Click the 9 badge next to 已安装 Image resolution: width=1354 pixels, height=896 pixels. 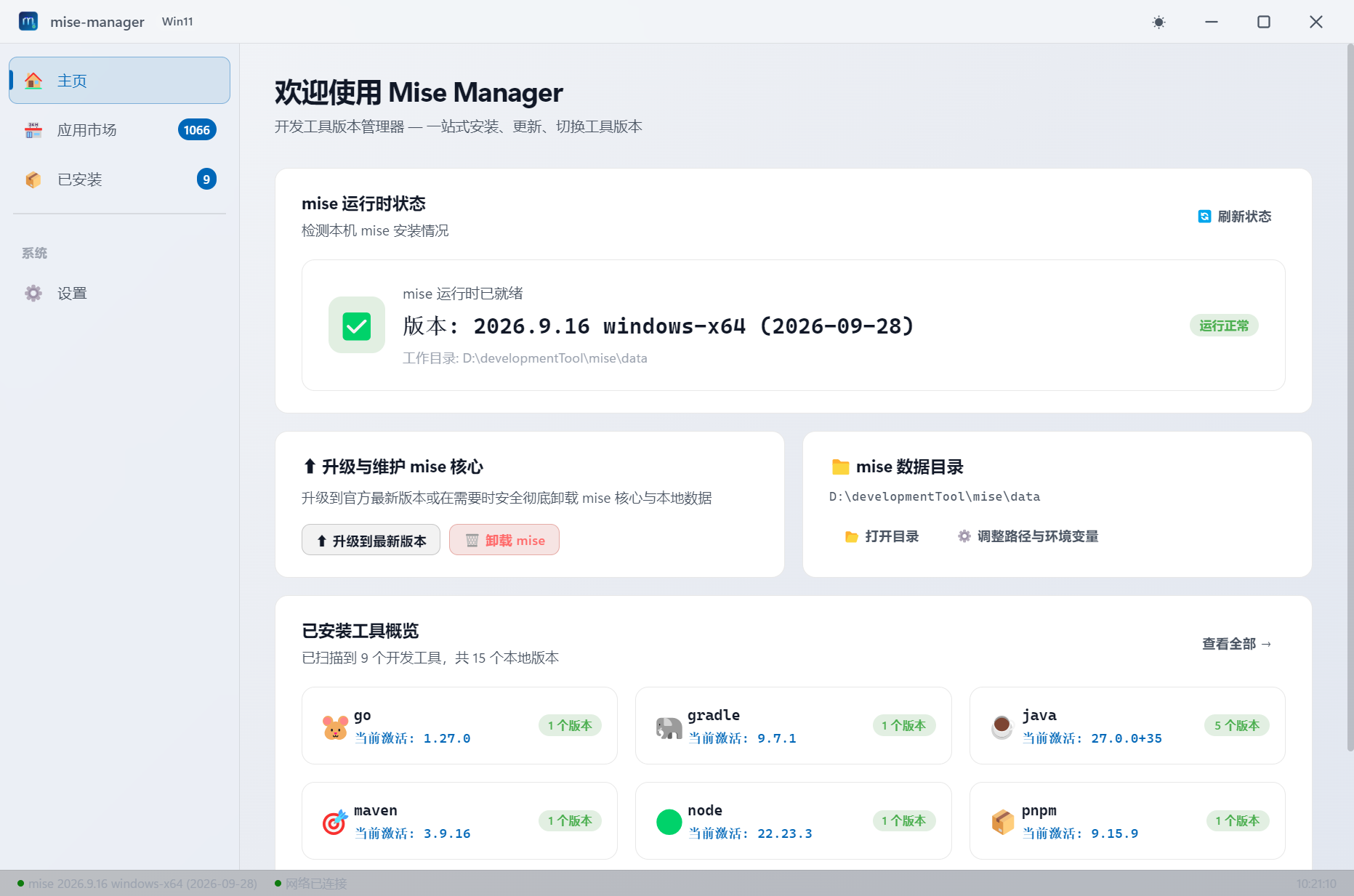pos(206,179)
